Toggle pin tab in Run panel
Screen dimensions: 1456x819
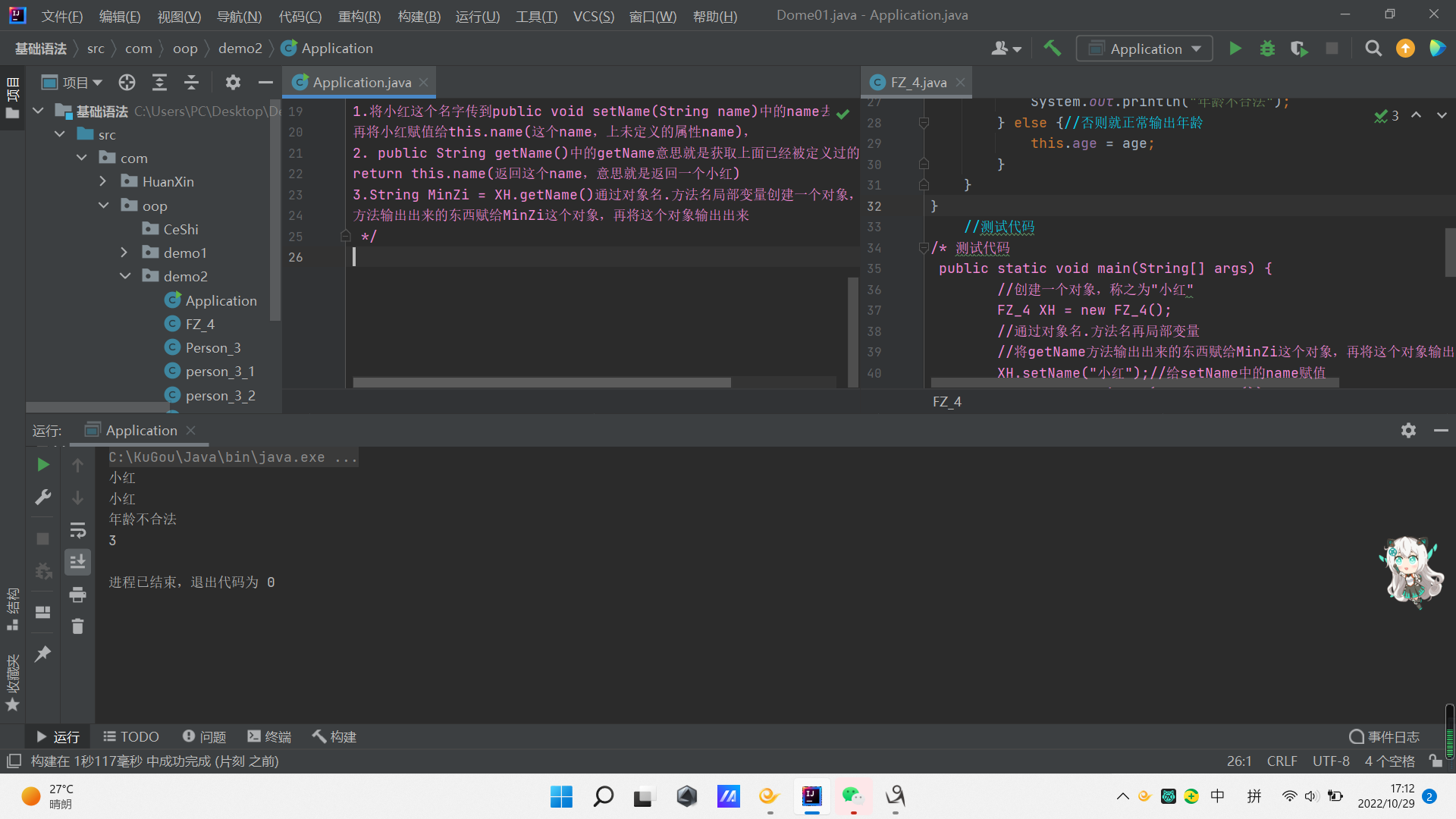click(x=43, y=653)
